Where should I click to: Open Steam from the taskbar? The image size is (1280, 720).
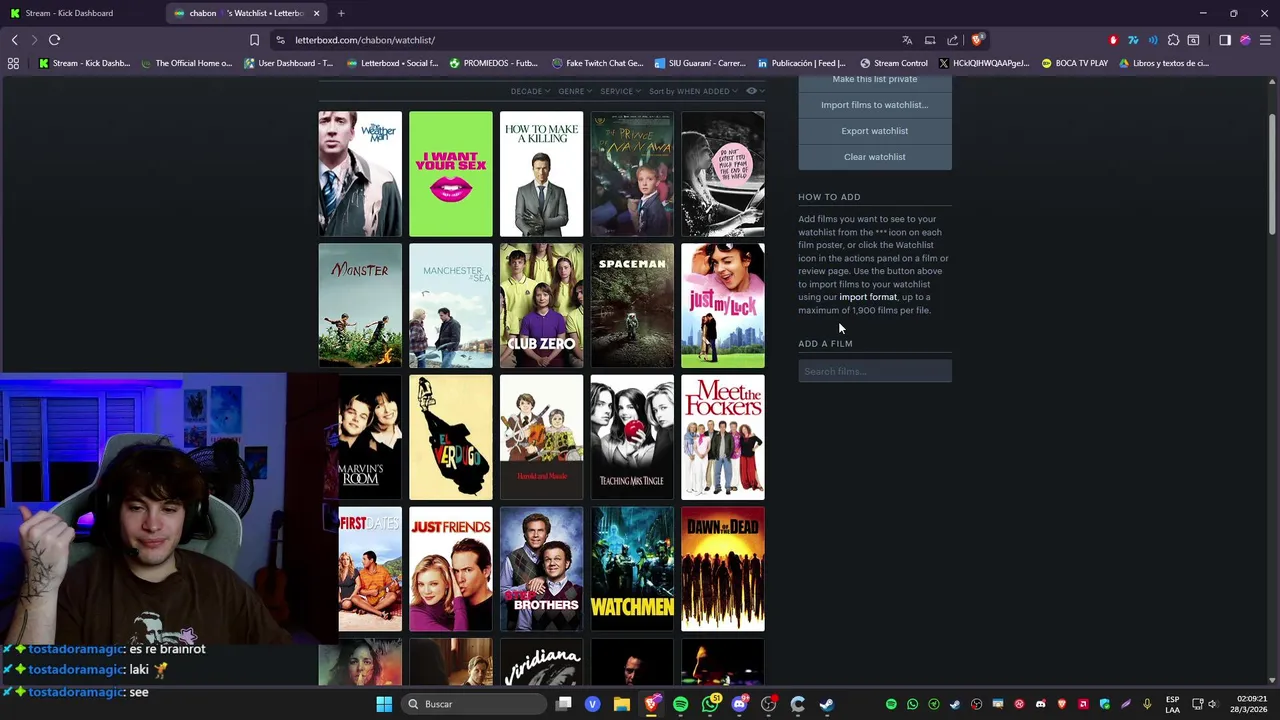827,704
